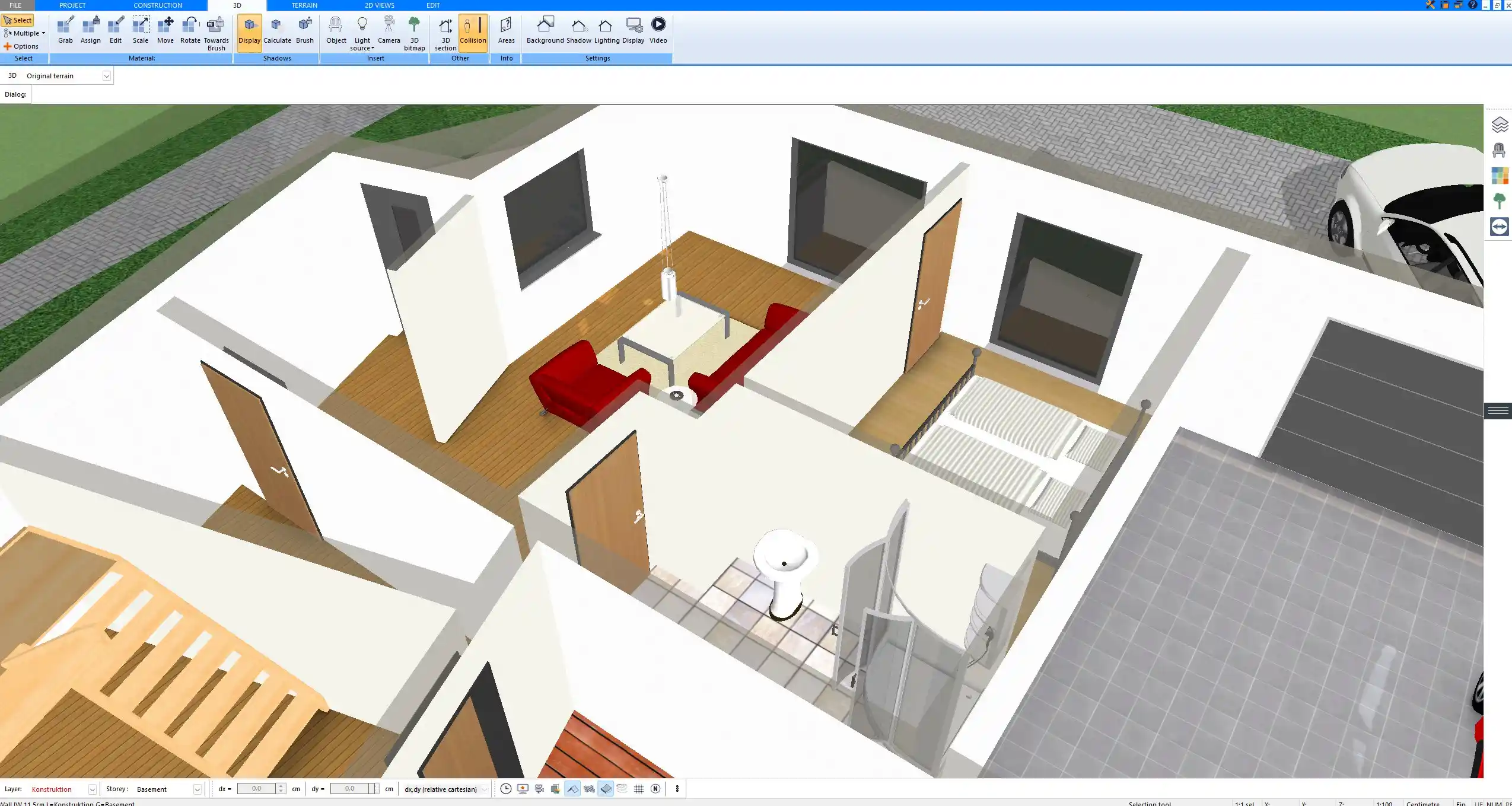Open the Terrain ribbon tab

[x=304, y=5]
